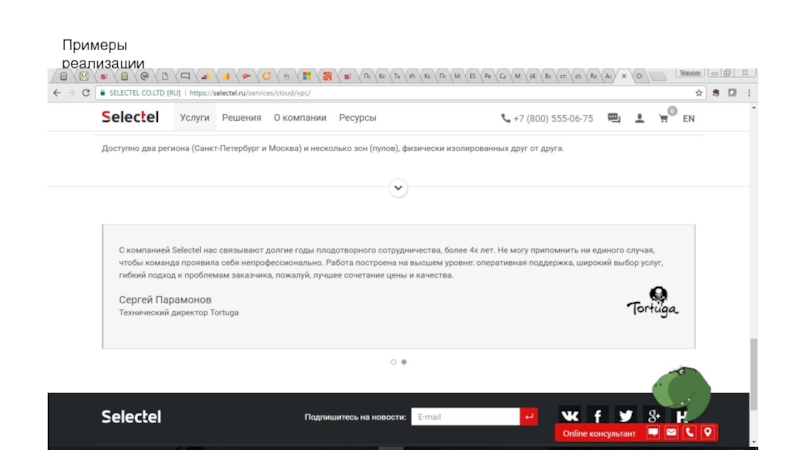Switch language to EN
The width and height of the screenshot is (800, 450).
tap(689, 118)
